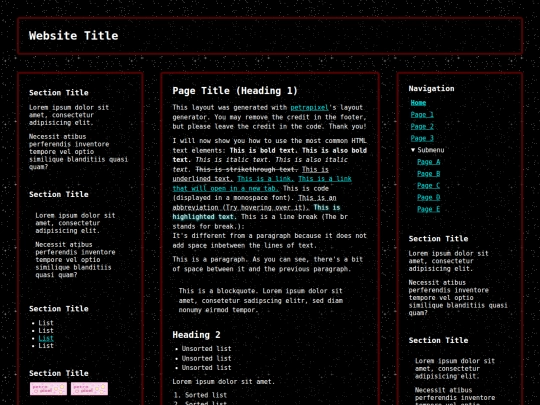Go to Page 1 in Navigation
The width and height of the screenshot is (540, 405).
(x=422, y=115)
